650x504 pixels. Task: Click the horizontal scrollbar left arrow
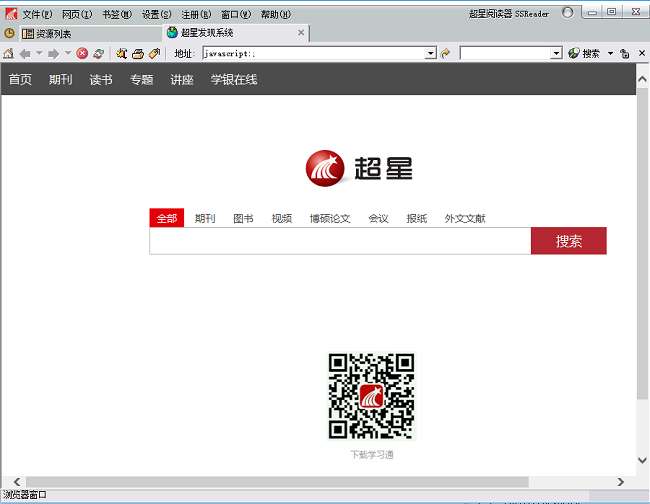pyautogui.click(x=17, y=482)
